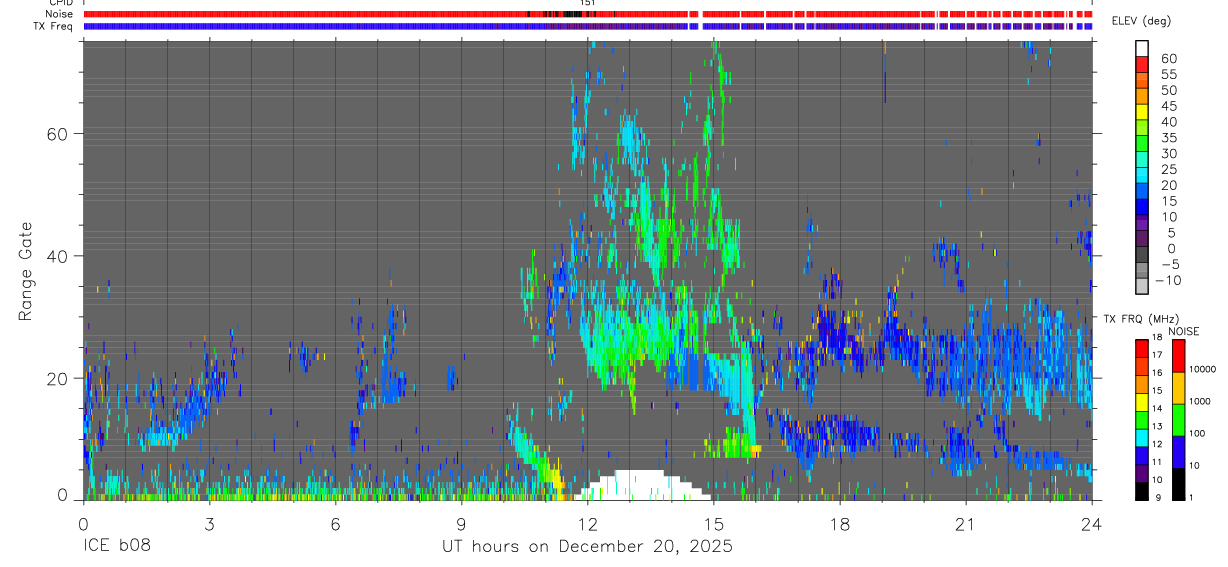Click the x-axis tick label '24'
Screen dimensions: 1228x567
tap(1092, 524)
